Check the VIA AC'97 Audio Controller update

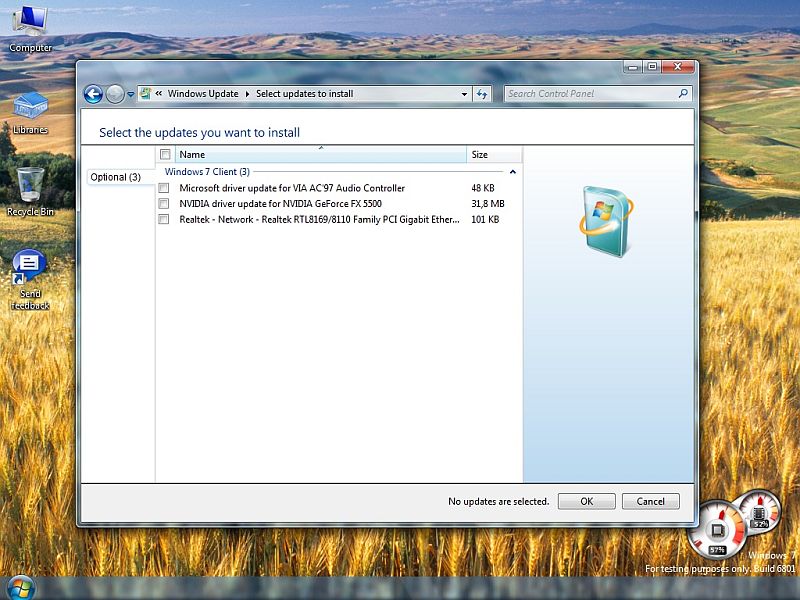click(164, 188)
